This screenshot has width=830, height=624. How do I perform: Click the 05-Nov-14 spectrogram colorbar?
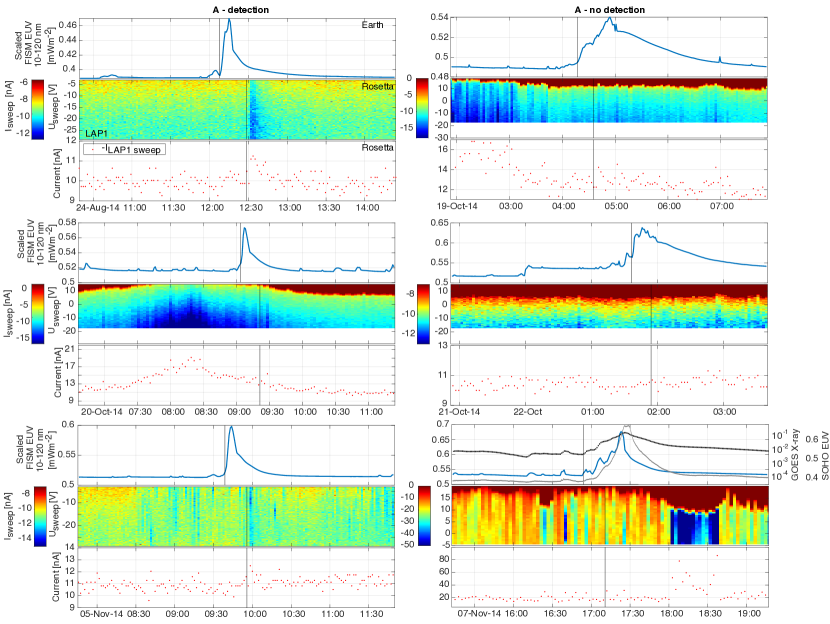[x=40, y=517]
